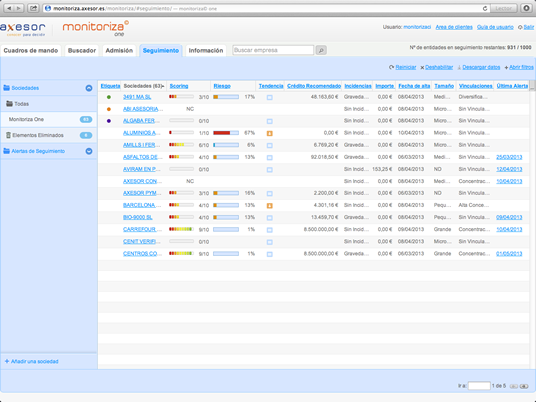Select the Seguimiento tab
Screen dimensions: 536x402
click(161, 51)
